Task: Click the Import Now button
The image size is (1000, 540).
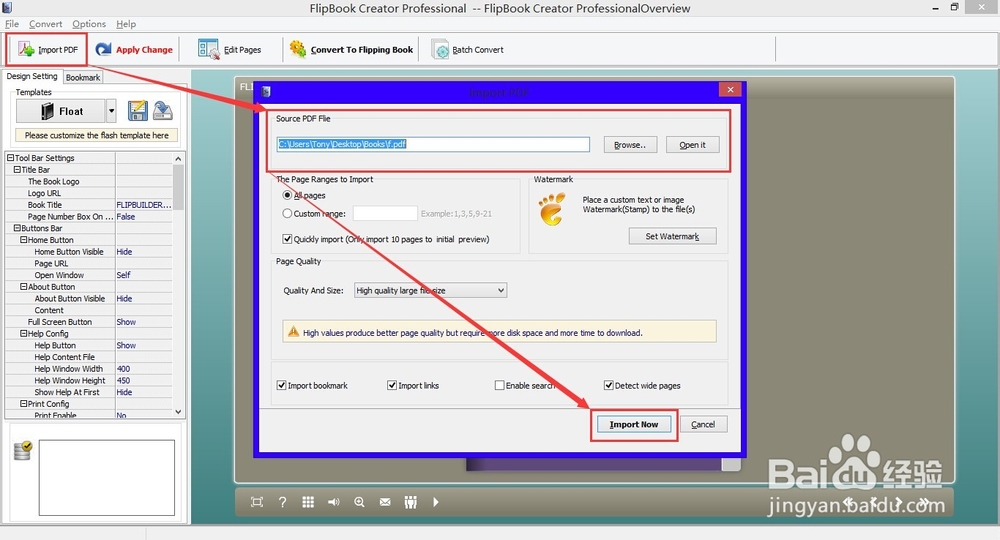Action: pos(633,424)
